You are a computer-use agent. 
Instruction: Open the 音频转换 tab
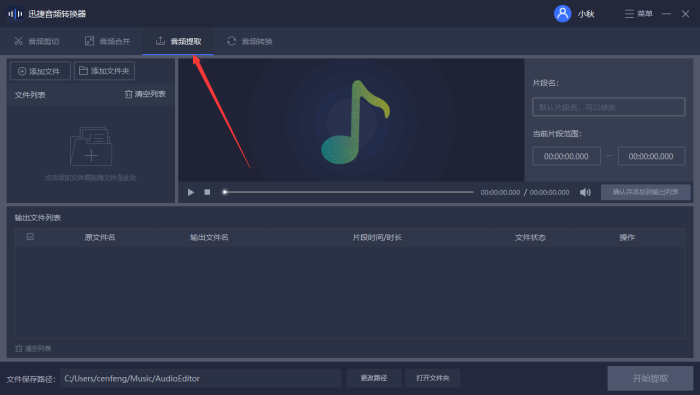click(x=250, y=42)
